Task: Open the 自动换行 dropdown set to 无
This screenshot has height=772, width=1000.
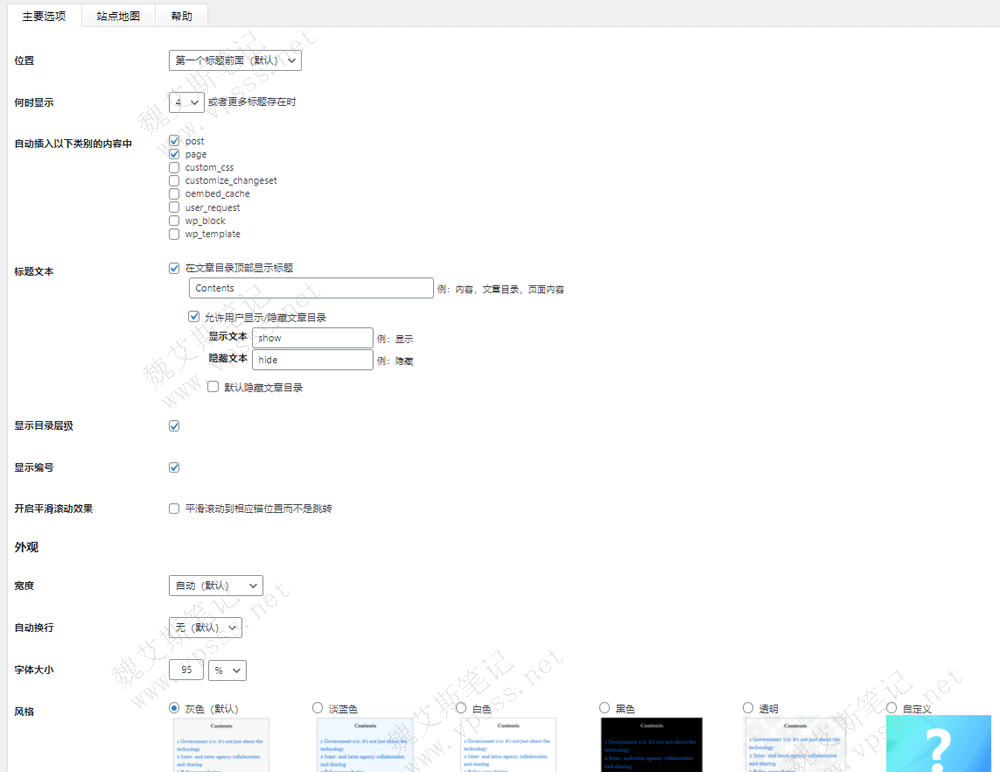Action: pyautogui.click(x=205, y=627)
